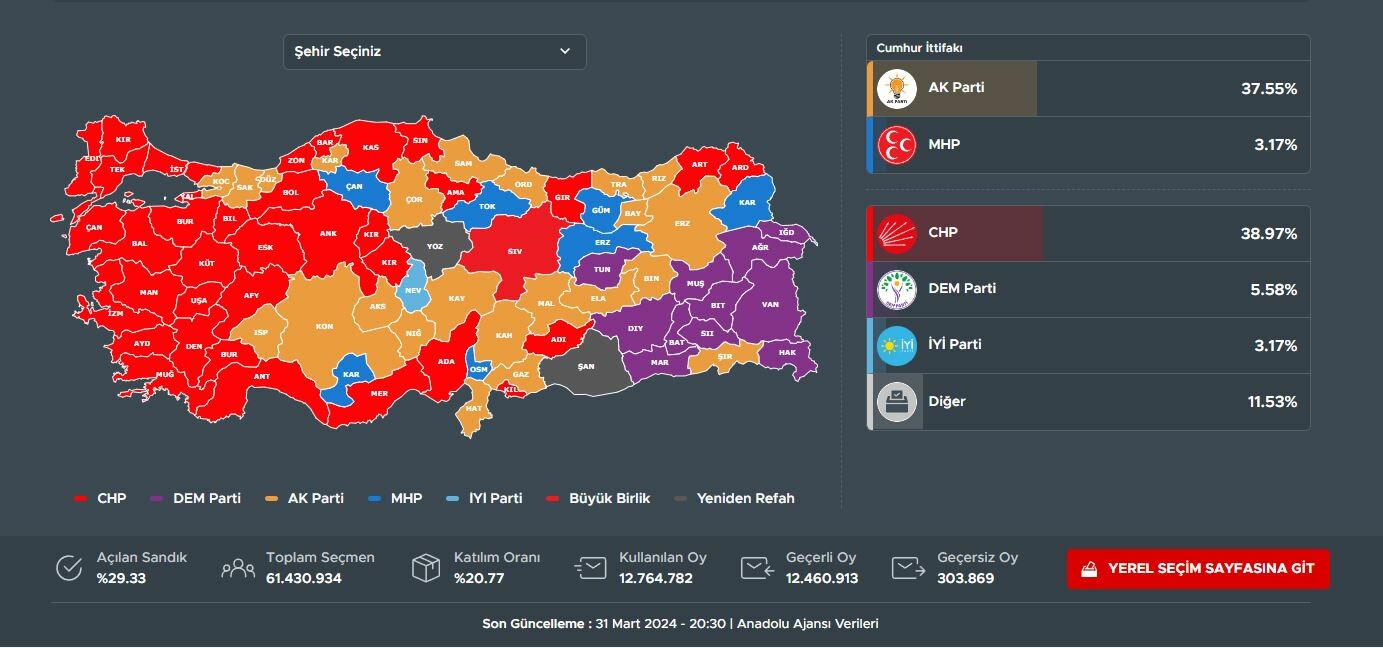Click the İYİ Parti sun logo

coord(897,346)
